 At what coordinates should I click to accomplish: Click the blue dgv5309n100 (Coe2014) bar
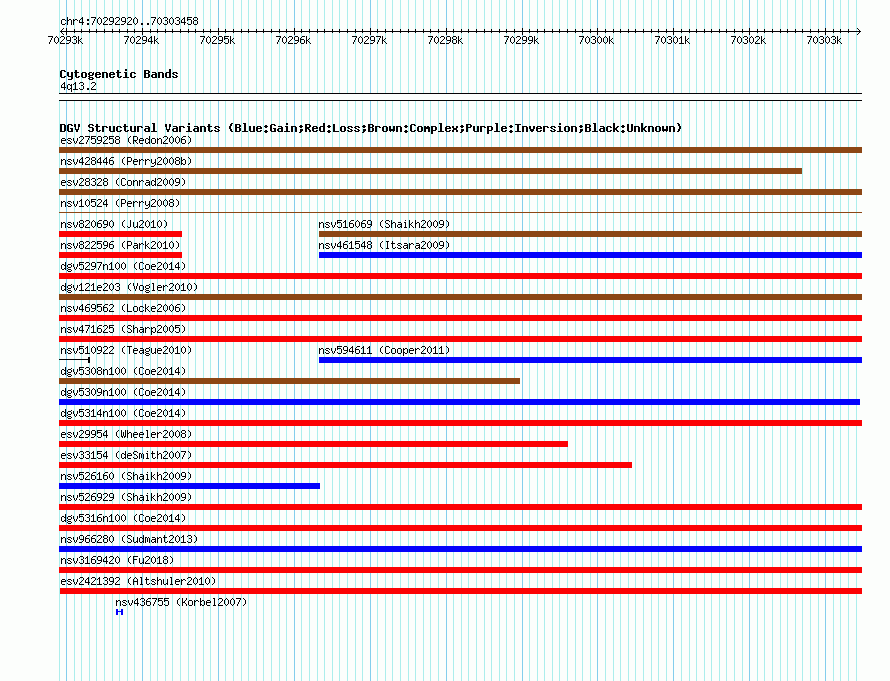(x=459, y=402)
